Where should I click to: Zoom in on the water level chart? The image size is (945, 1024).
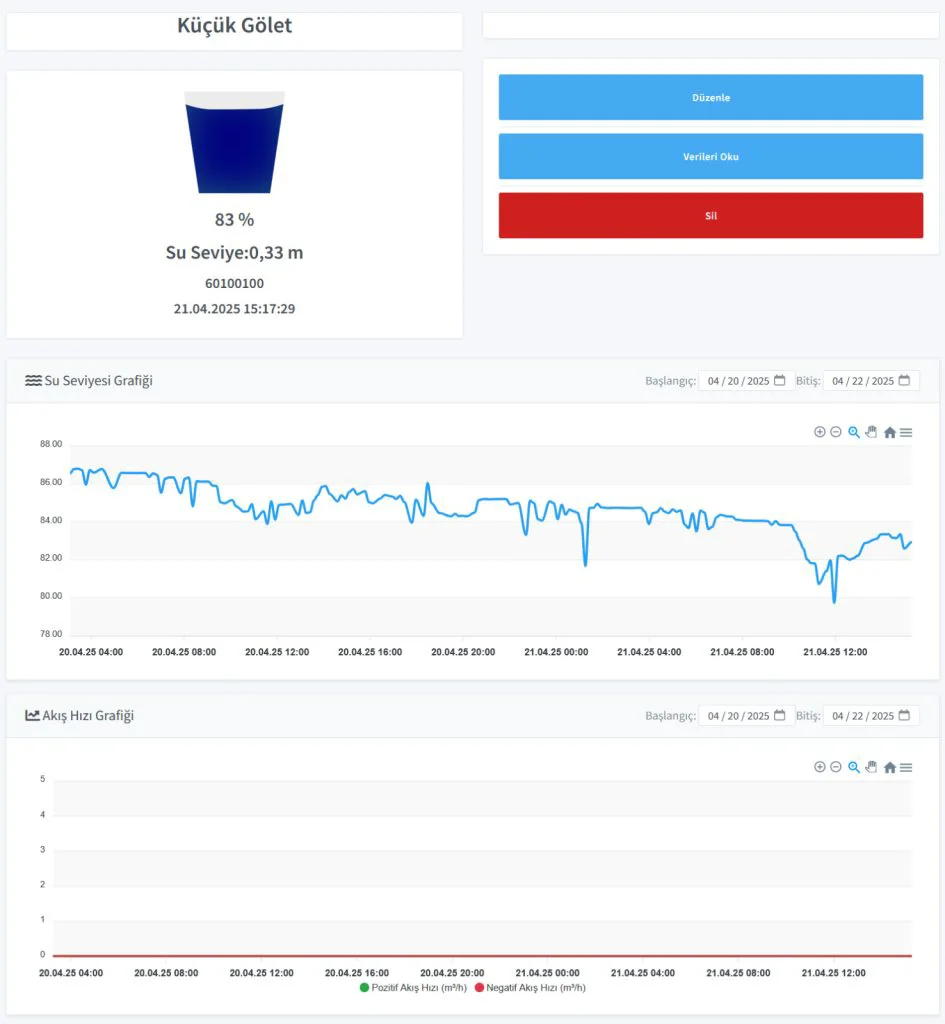coord(820,432)
